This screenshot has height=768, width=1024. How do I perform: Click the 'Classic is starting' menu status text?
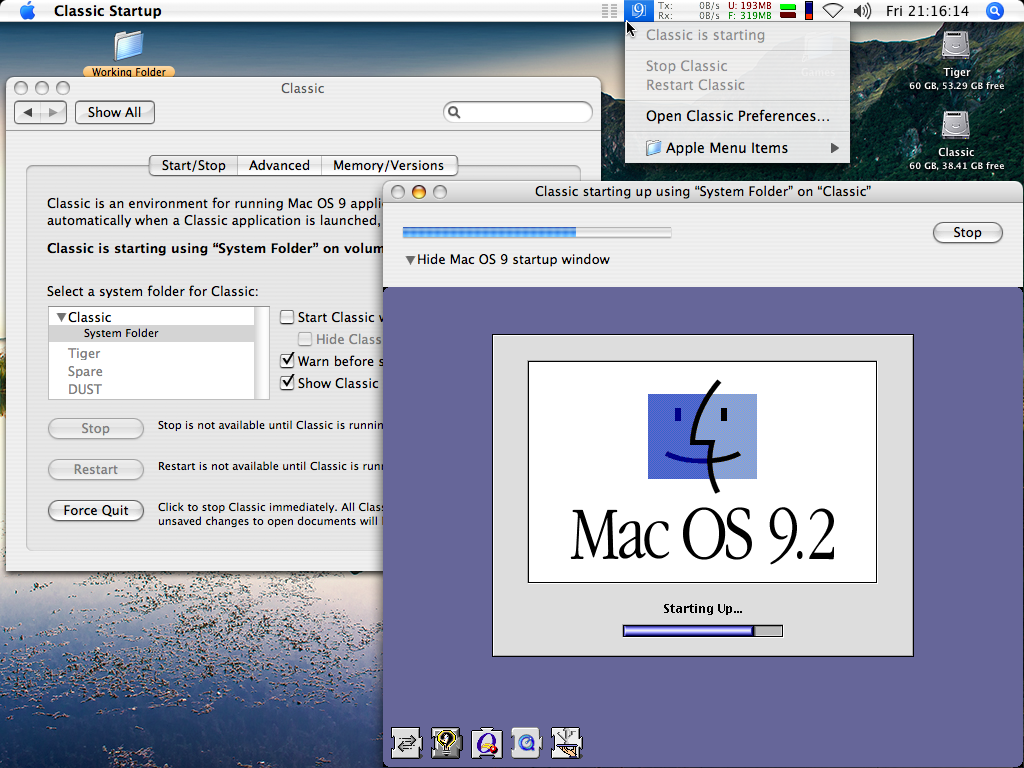705,35
